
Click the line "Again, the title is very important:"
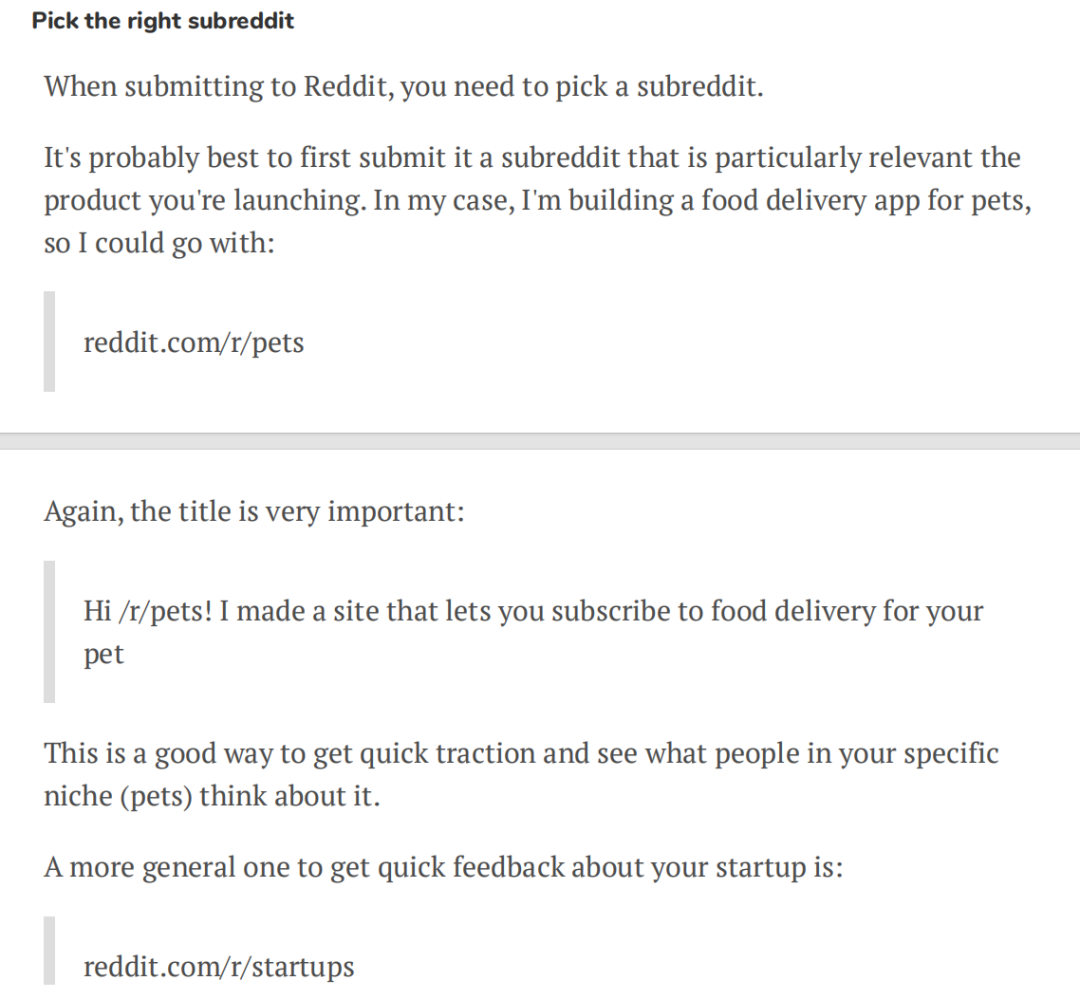pyautogui.click(x=254, y=511)
